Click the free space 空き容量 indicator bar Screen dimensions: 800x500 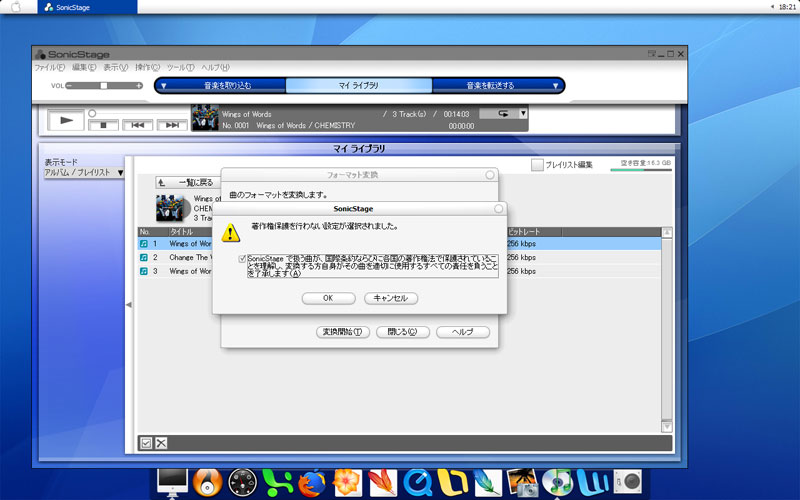(x=641, y=170)
